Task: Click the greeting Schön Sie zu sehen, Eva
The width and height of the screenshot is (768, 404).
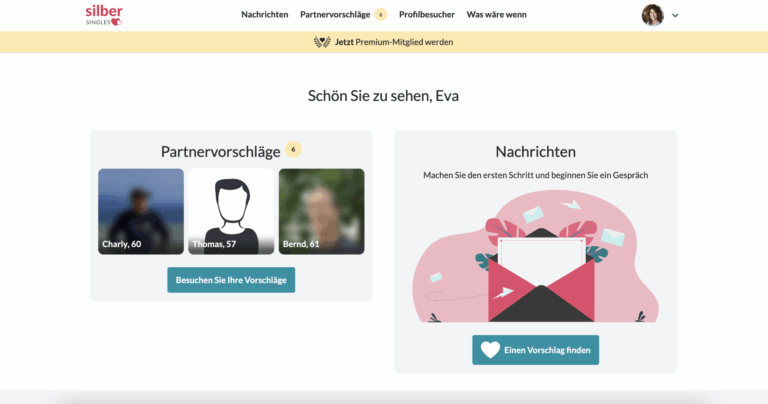Action: pyautogui.click(x=383, y=95)
